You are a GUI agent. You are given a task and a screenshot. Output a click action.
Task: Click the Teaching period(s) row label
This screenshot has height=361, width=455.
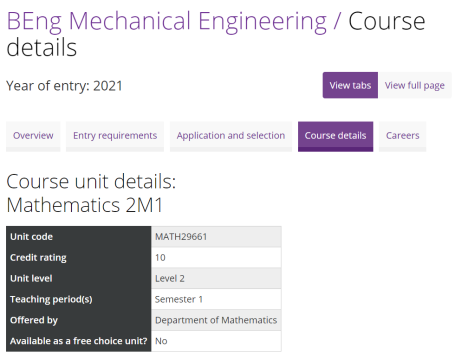(79, 299)
